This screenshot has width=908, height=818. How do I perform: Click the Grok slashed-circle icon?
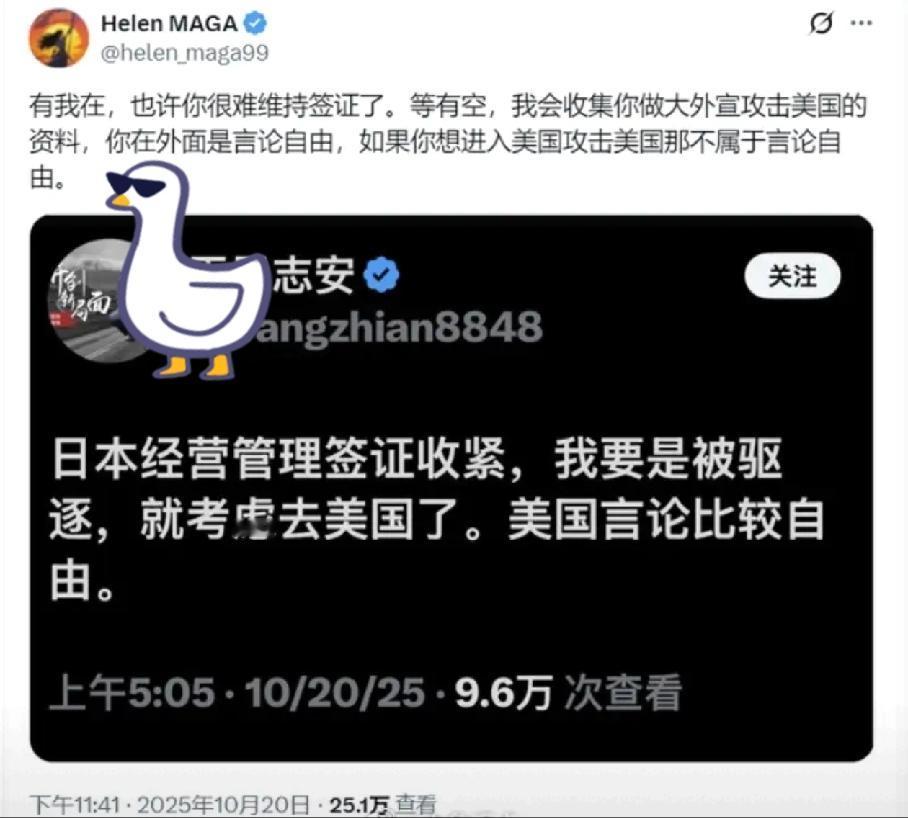click(x=821, y=23)
